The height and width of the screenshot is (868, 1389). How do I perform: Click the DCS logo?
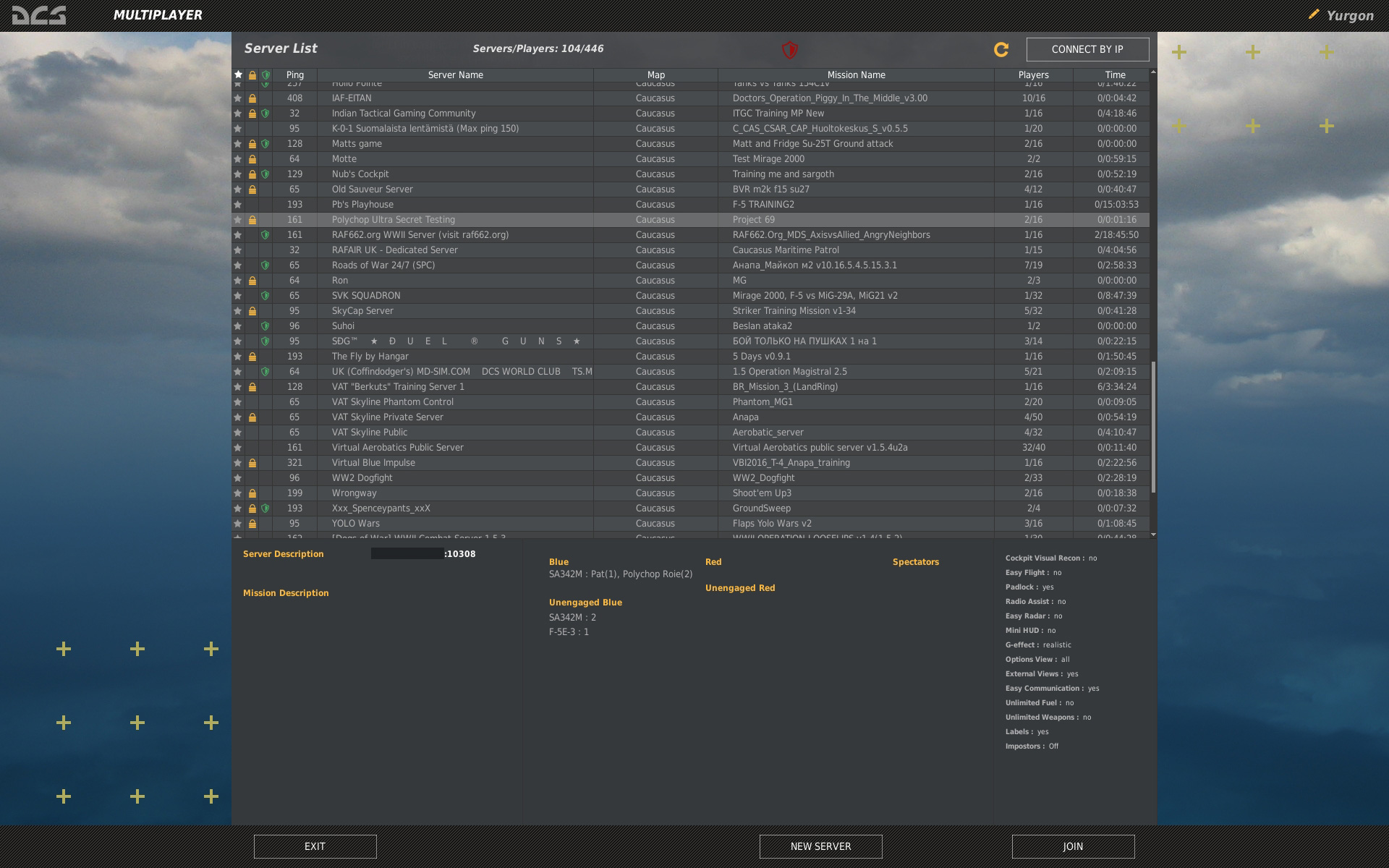click(x=39, y=14)
